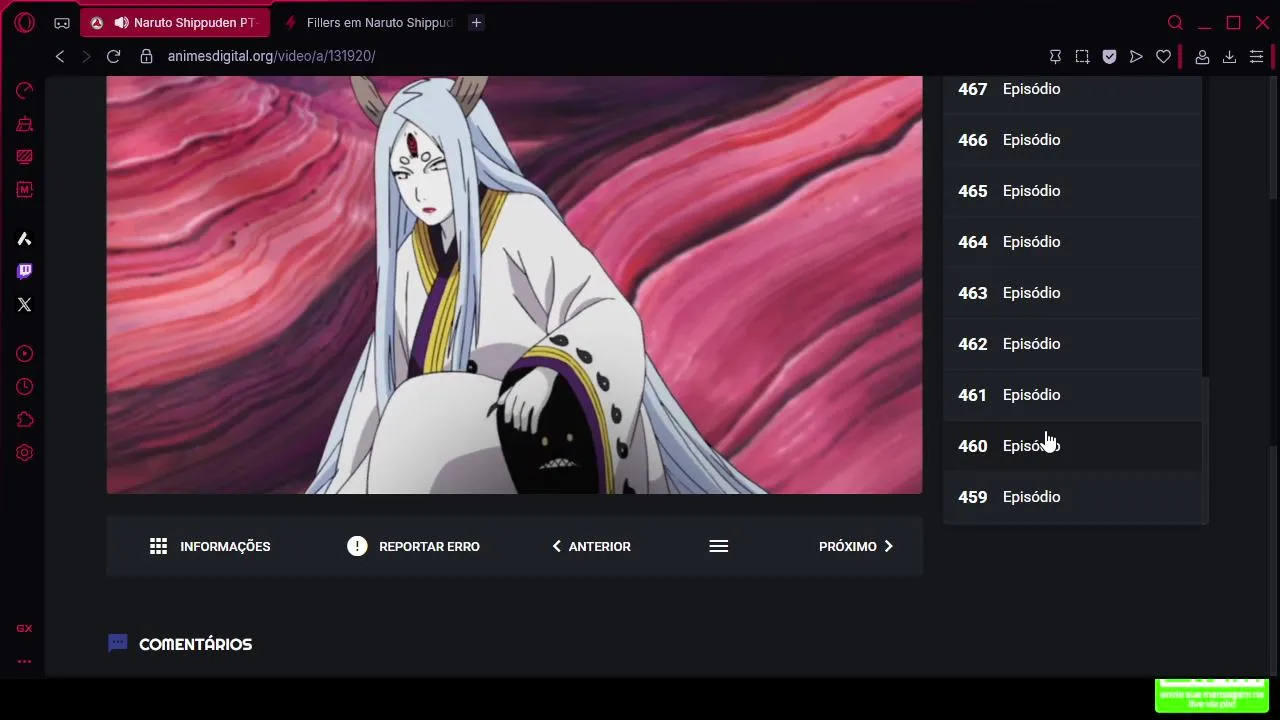Open the tab search magnifier icon
1280x720 pixels.
1175,22
